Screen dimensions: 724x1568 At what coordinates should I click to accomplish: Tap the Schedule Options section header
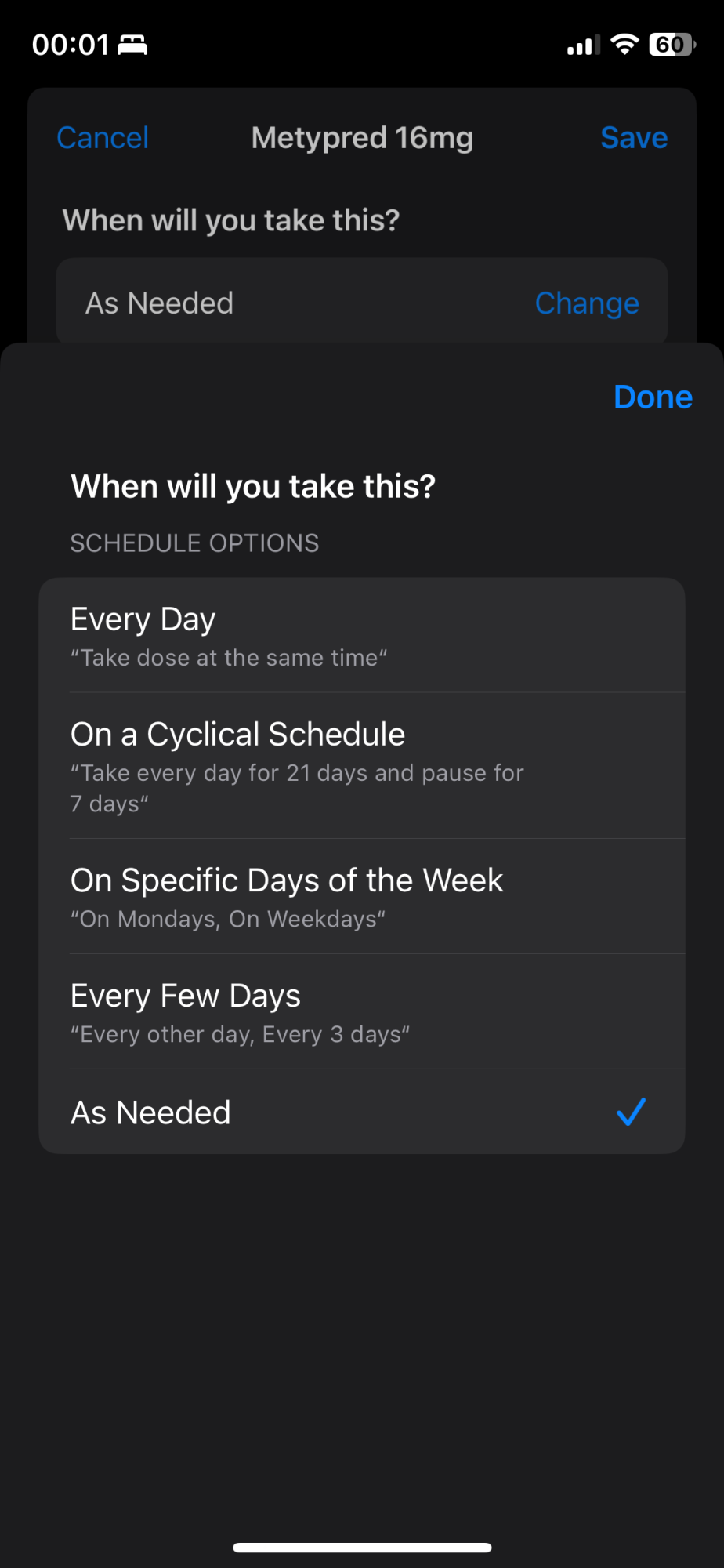pyautogui.click(x=194, y=543)
